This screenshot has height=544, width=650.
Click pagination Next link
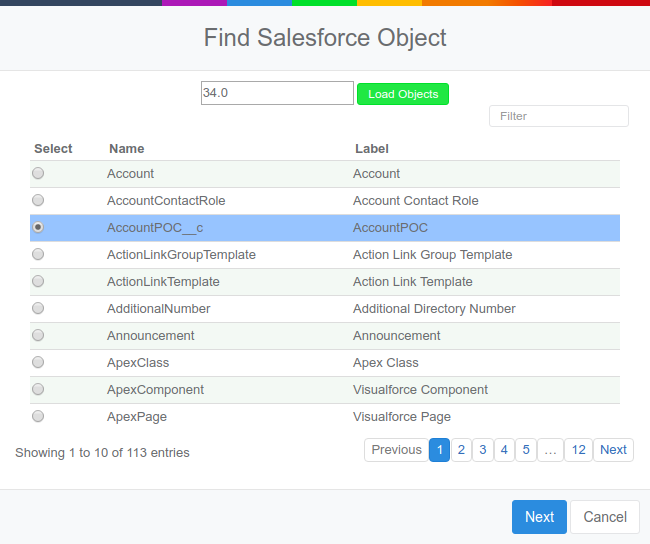pyautogui.click(x=614, y=450)
